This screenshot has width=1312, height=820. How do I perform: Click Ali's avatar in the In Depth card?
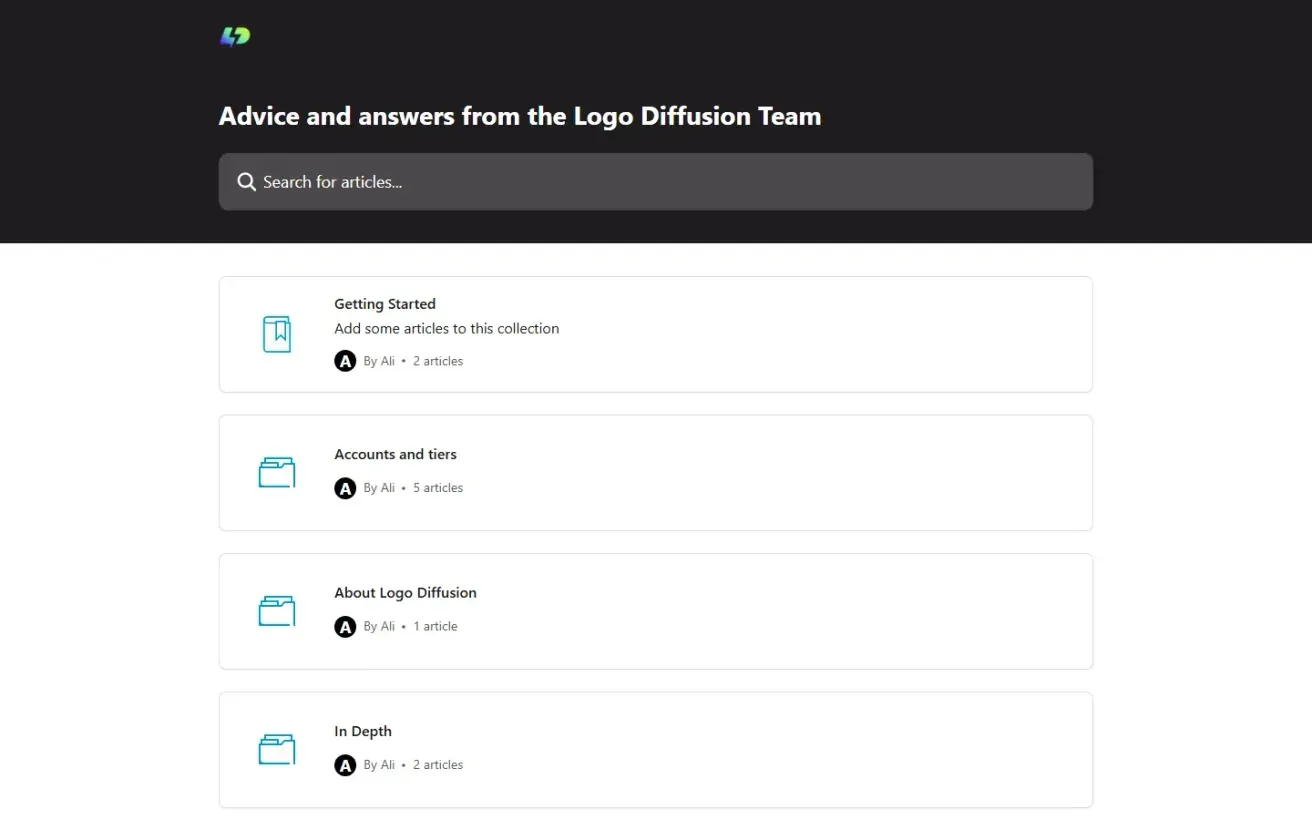tap(345, 765)
